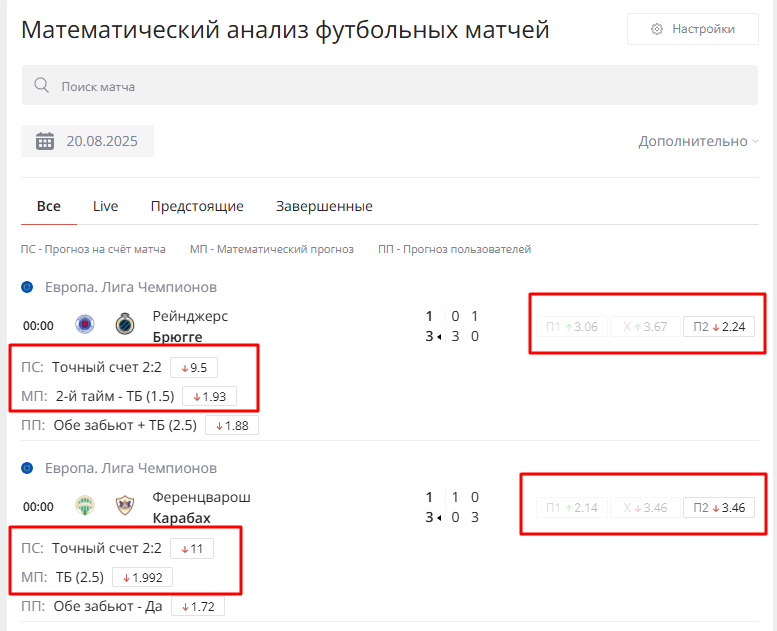Click the Ferencvaros team logo icon

point(85,506)
